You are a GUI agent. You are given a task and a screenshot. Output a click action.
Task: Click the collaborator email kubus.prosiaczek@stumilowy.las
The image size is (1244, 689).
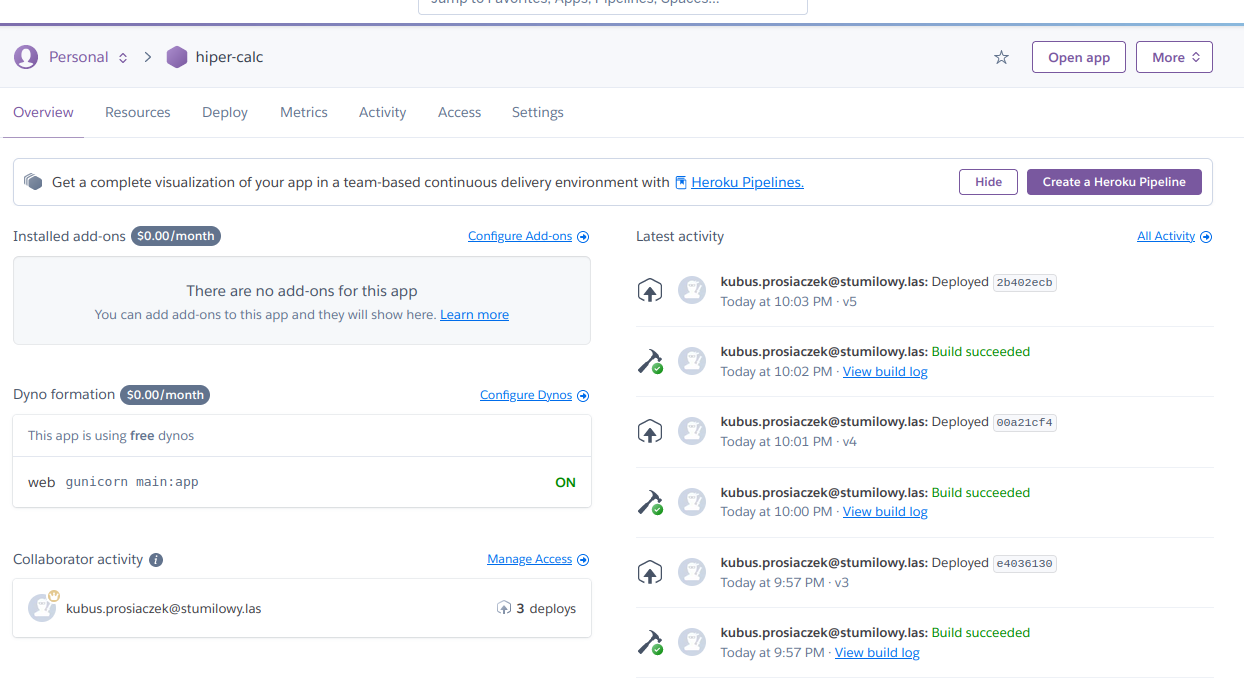(164, 608)
